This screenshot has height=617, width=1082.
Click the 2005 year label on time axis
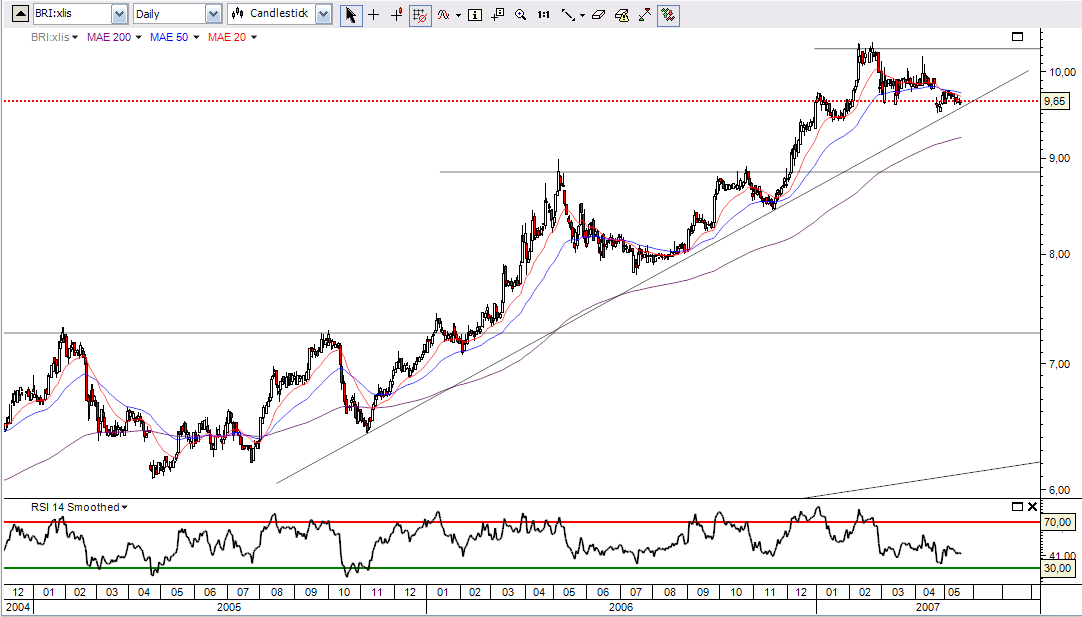(229, 607)
